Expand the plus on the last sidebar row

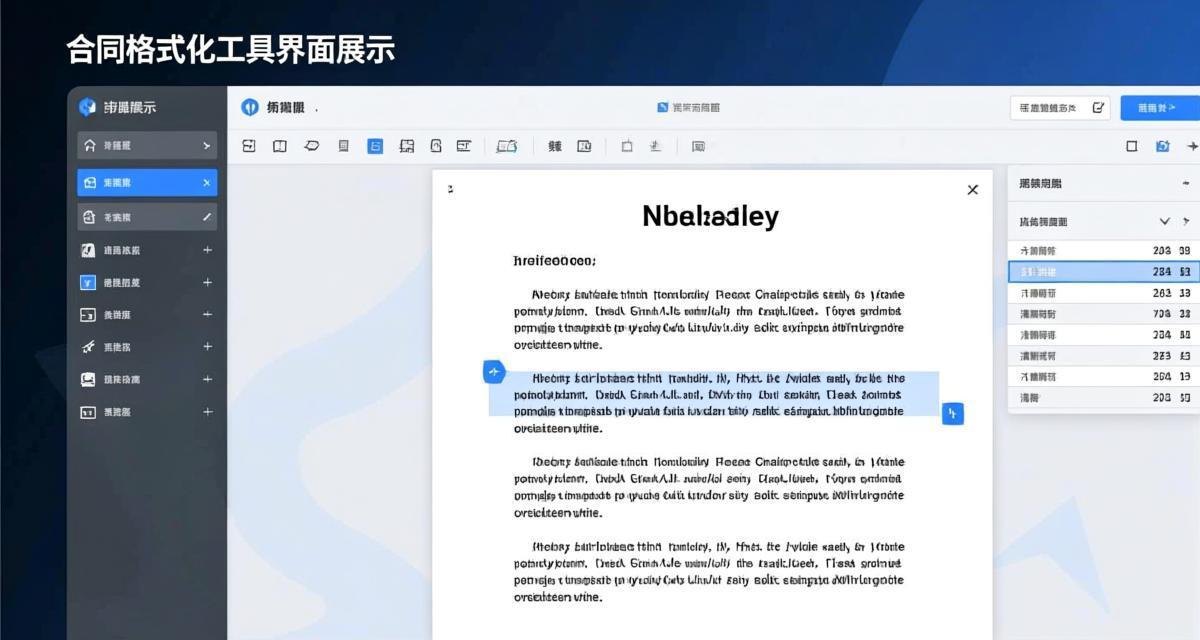pos(207,411)
